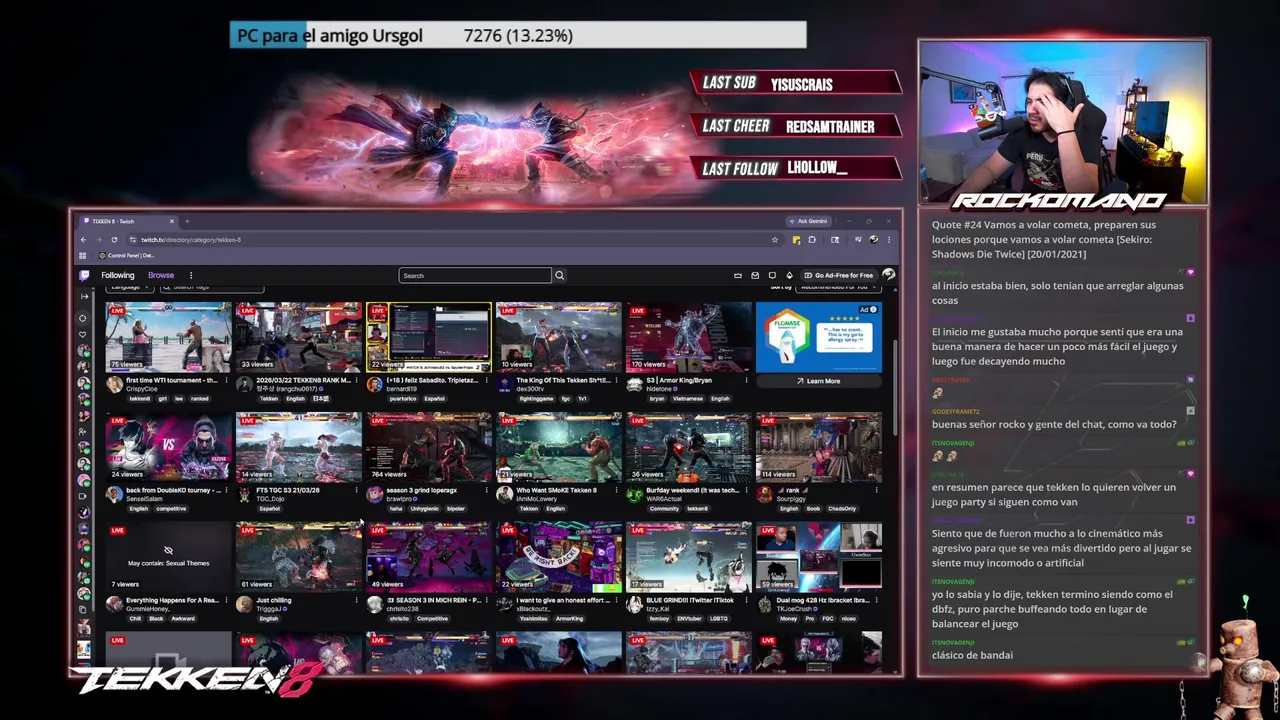Click the hidetone channel name
The width and height of the screenshot is (1280, 720).
coord(659,389)
